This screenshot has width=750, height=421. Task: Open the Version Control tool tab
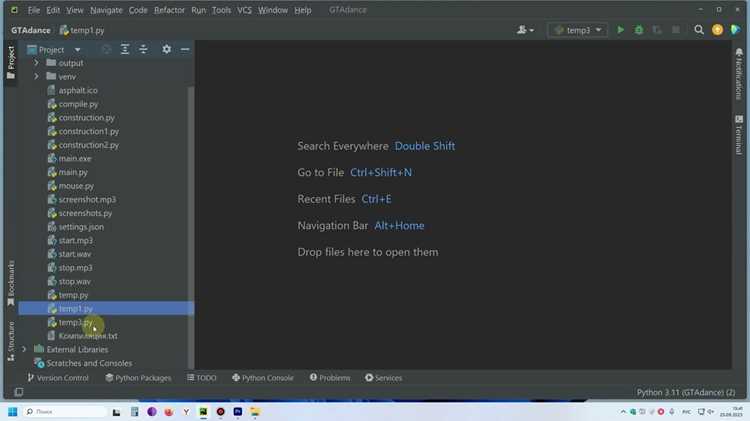pos(58,377)
